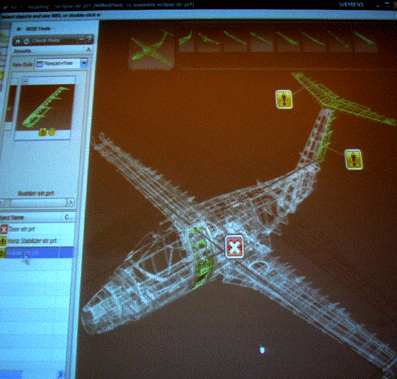
Task: Collapse the Results section chevron
Action: click(88, 50)
